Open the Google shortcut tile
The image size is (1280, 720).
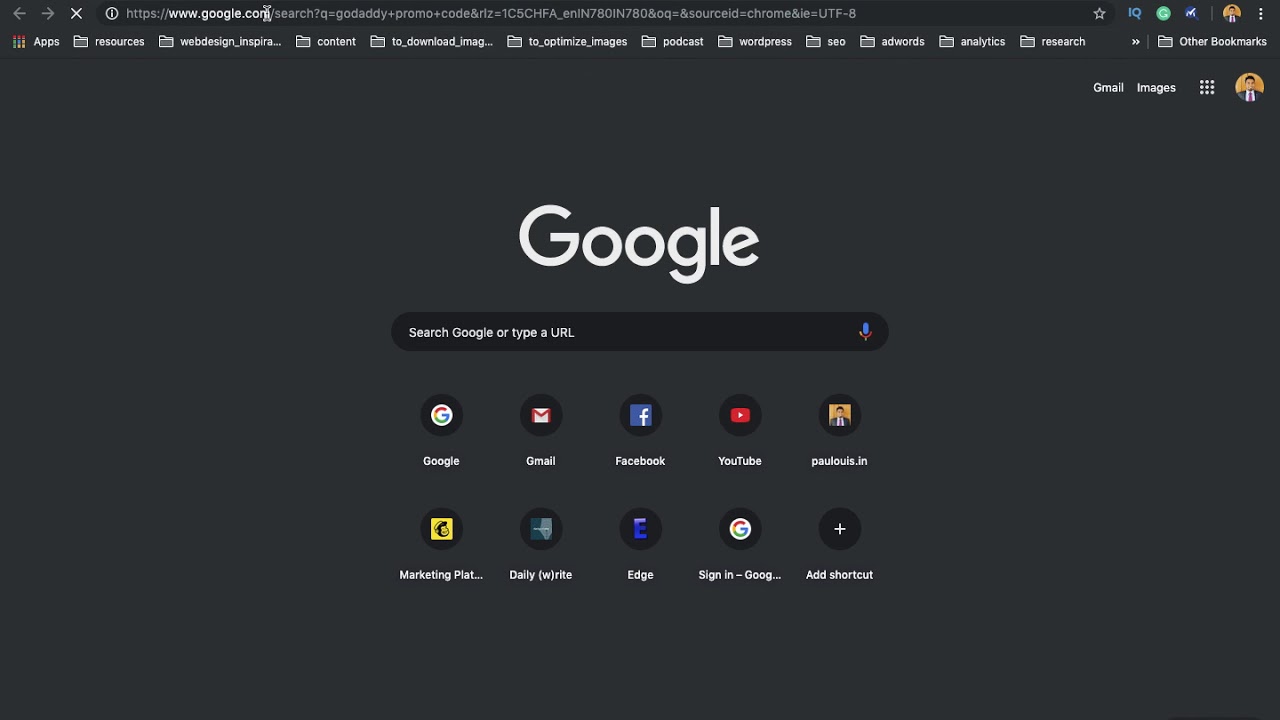[441, 433]
